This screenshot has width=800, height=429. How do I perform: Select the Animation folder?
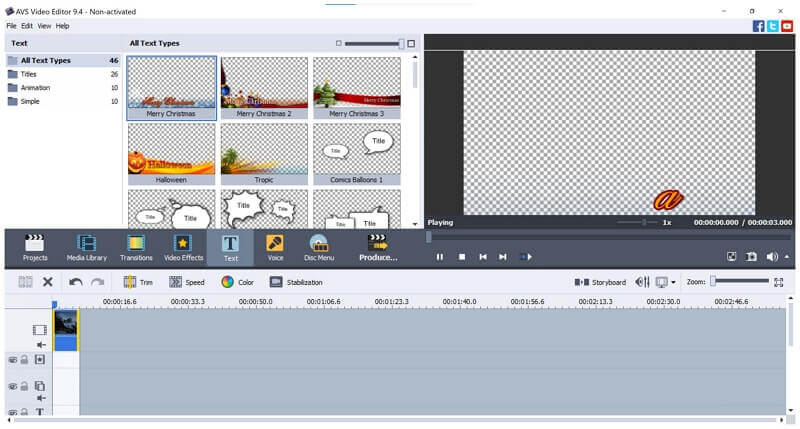point(63,88)
